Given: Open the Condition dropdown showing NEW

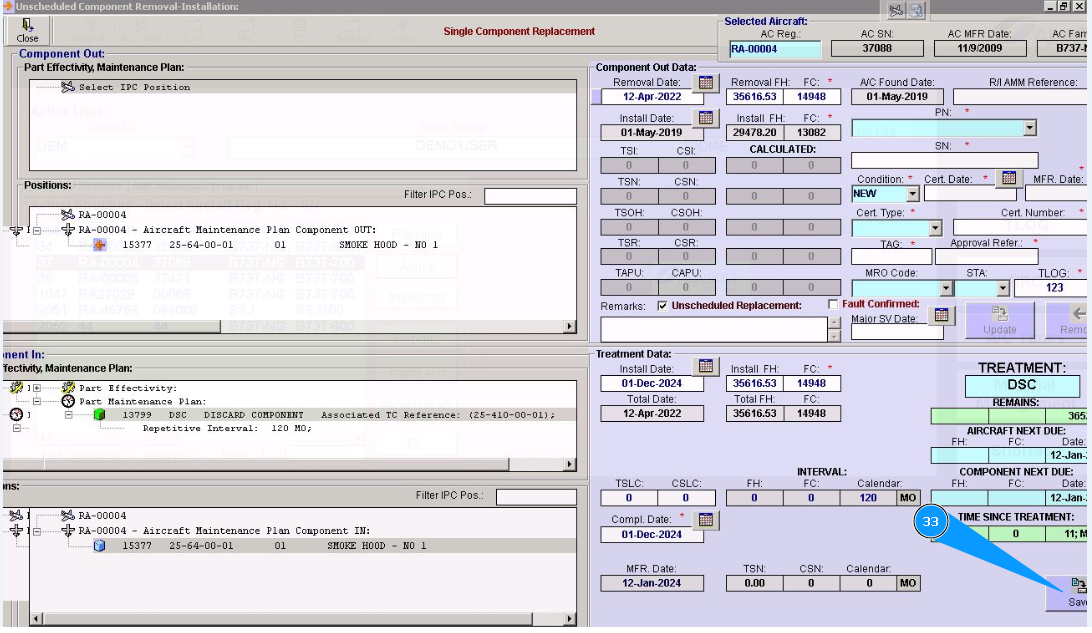Looking at the screenshot, I should click(x=912, y=194).
